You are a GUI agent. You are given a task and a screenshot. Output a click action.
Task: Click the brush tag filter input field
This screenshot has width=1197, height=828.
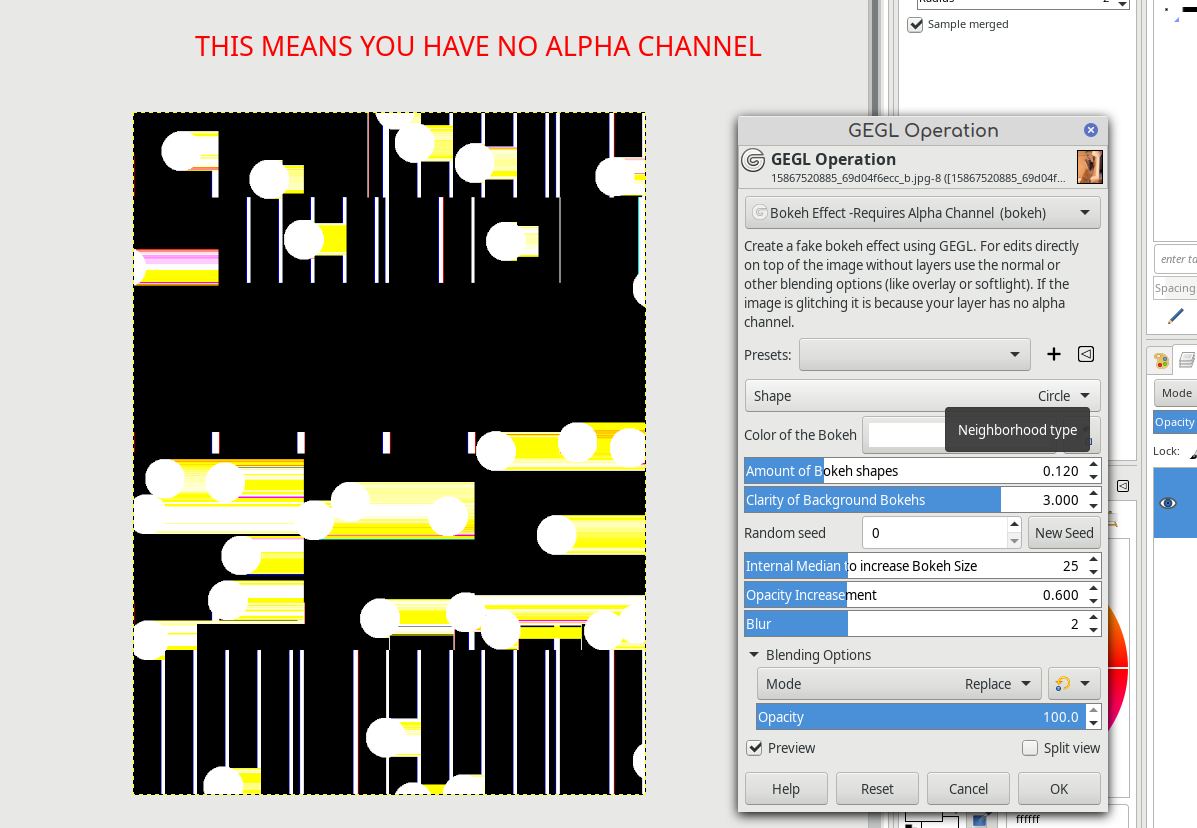(1176, 259)
